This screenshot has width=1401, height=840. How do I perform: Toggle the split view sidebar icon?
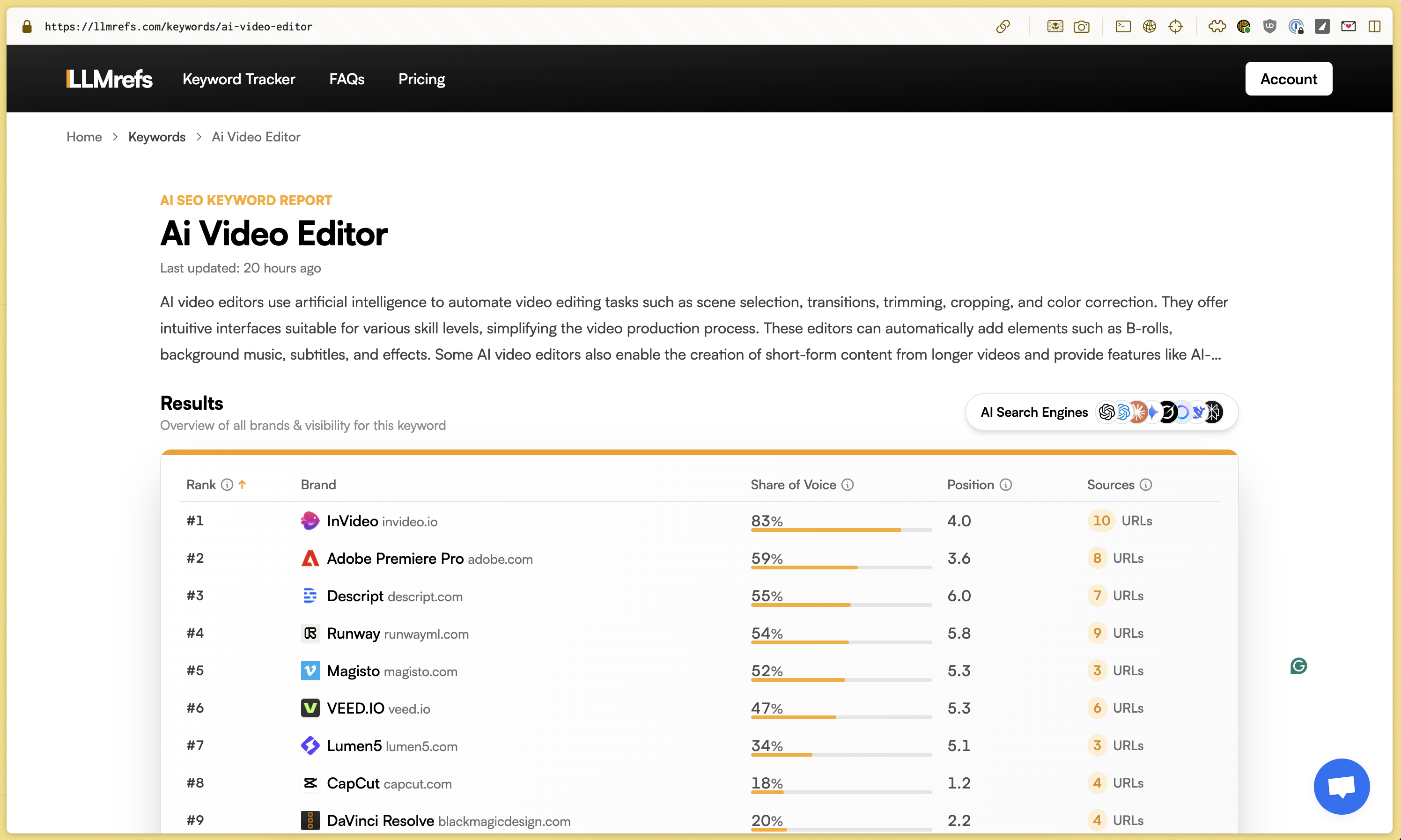[1374, 27]
